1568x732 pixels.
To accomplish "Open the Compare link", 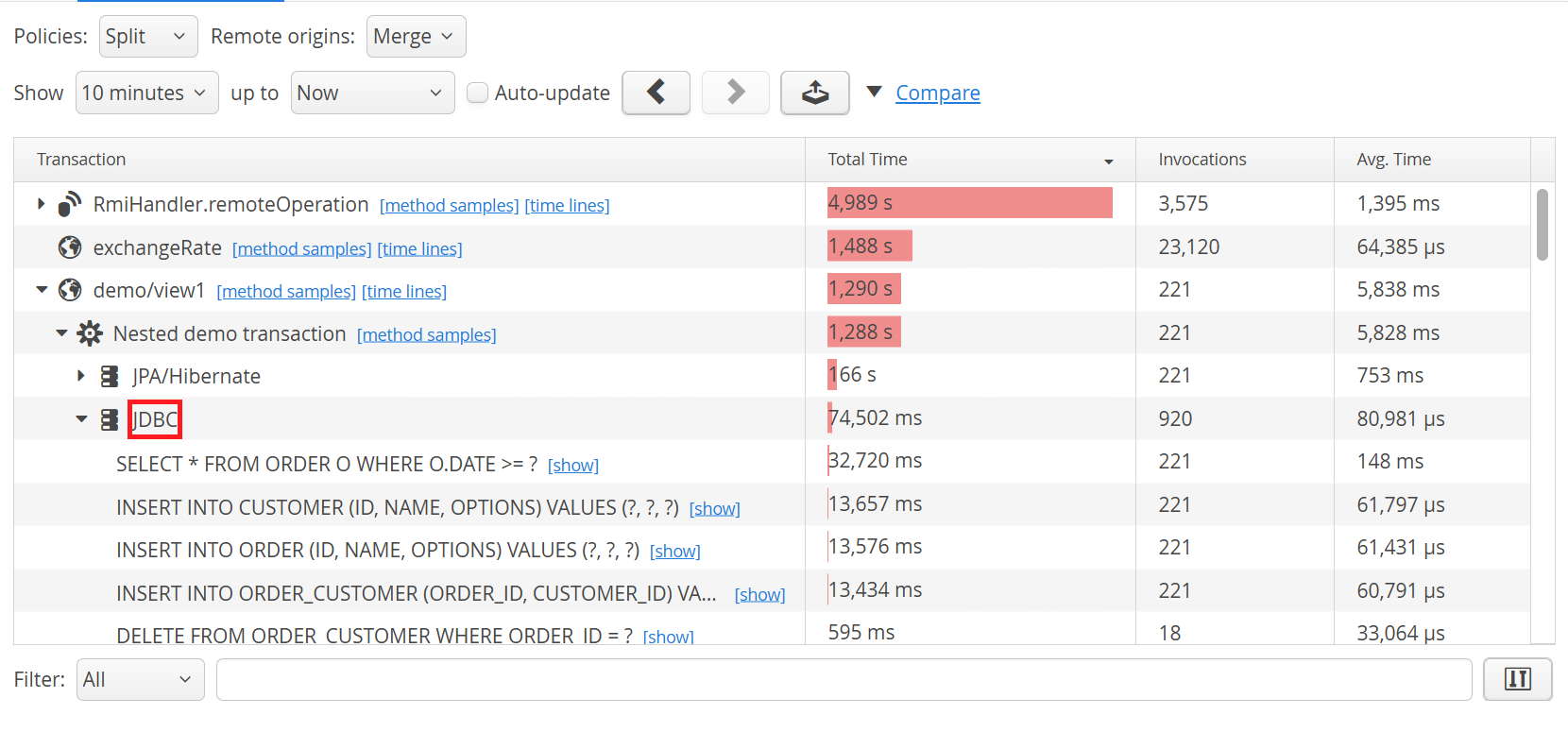I will tap(937, 93).
